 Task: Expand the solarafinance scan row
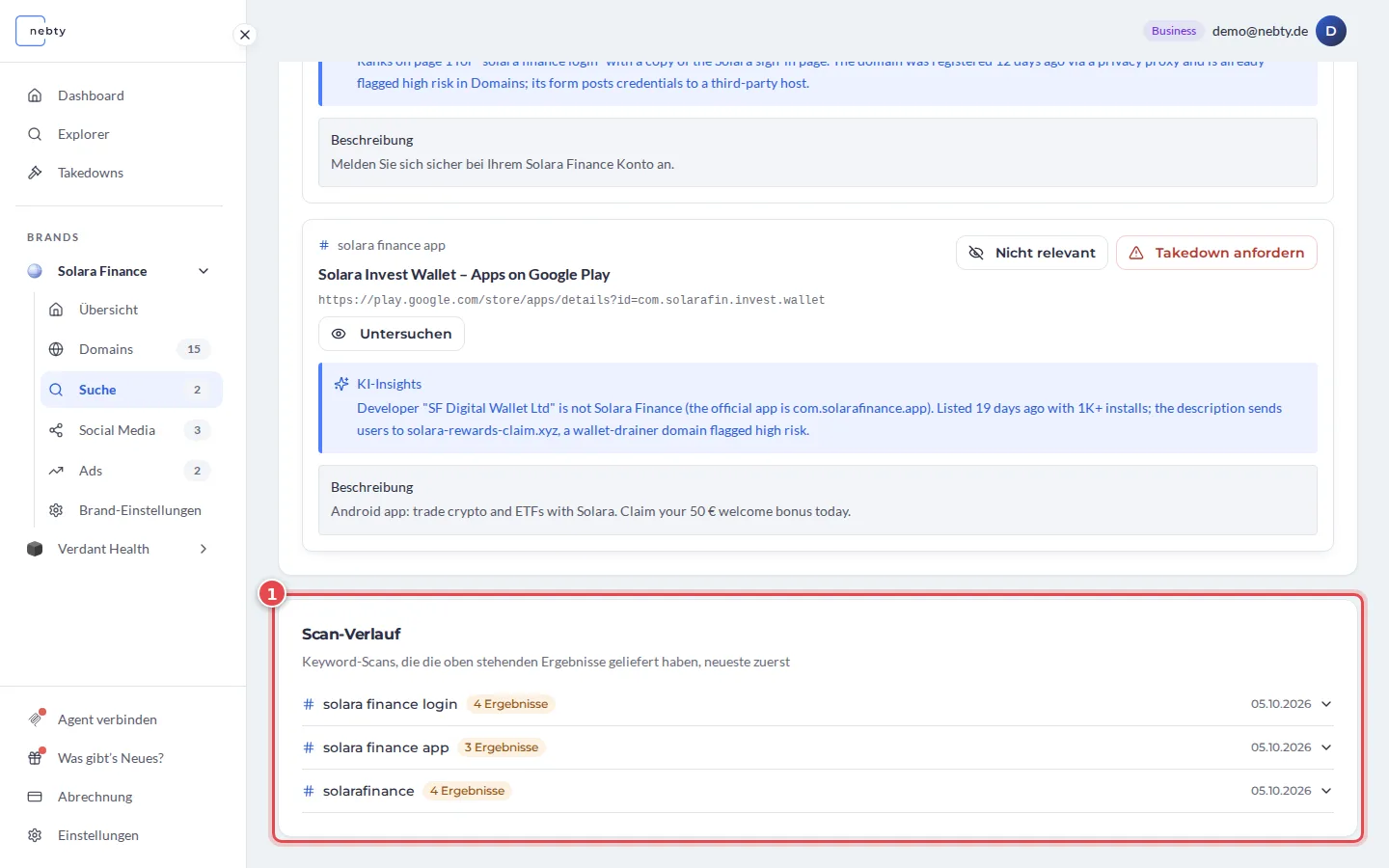point(818,791)
